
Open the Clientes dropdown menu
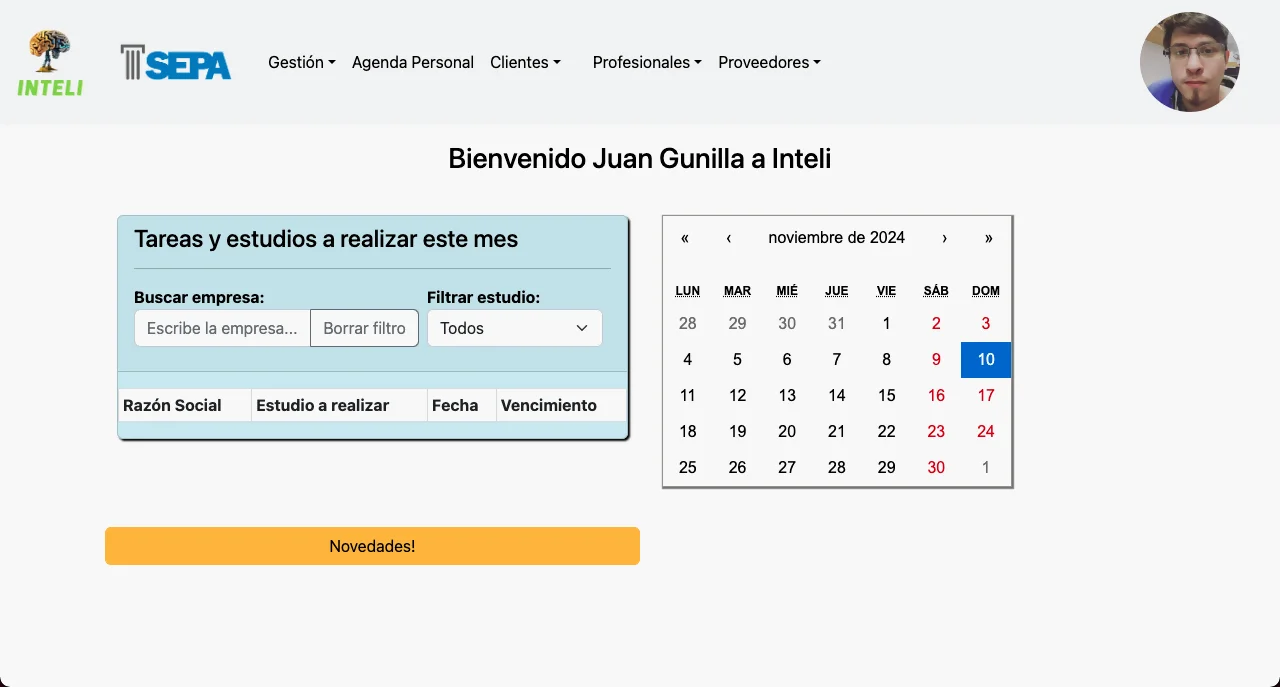point(525,62)
